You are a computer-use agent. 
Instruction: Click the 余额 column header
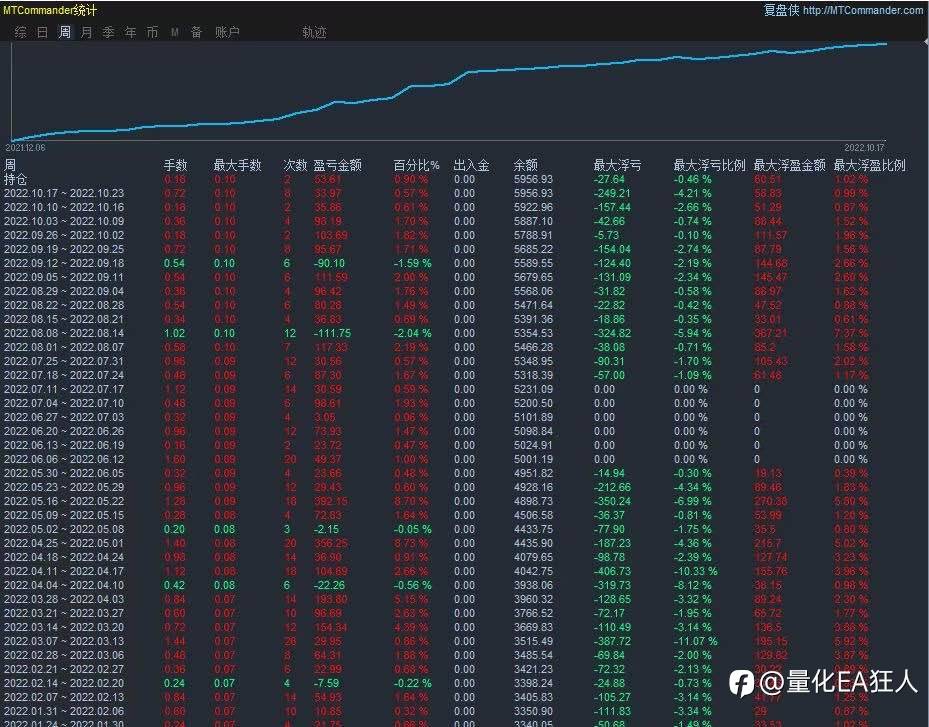526,165
